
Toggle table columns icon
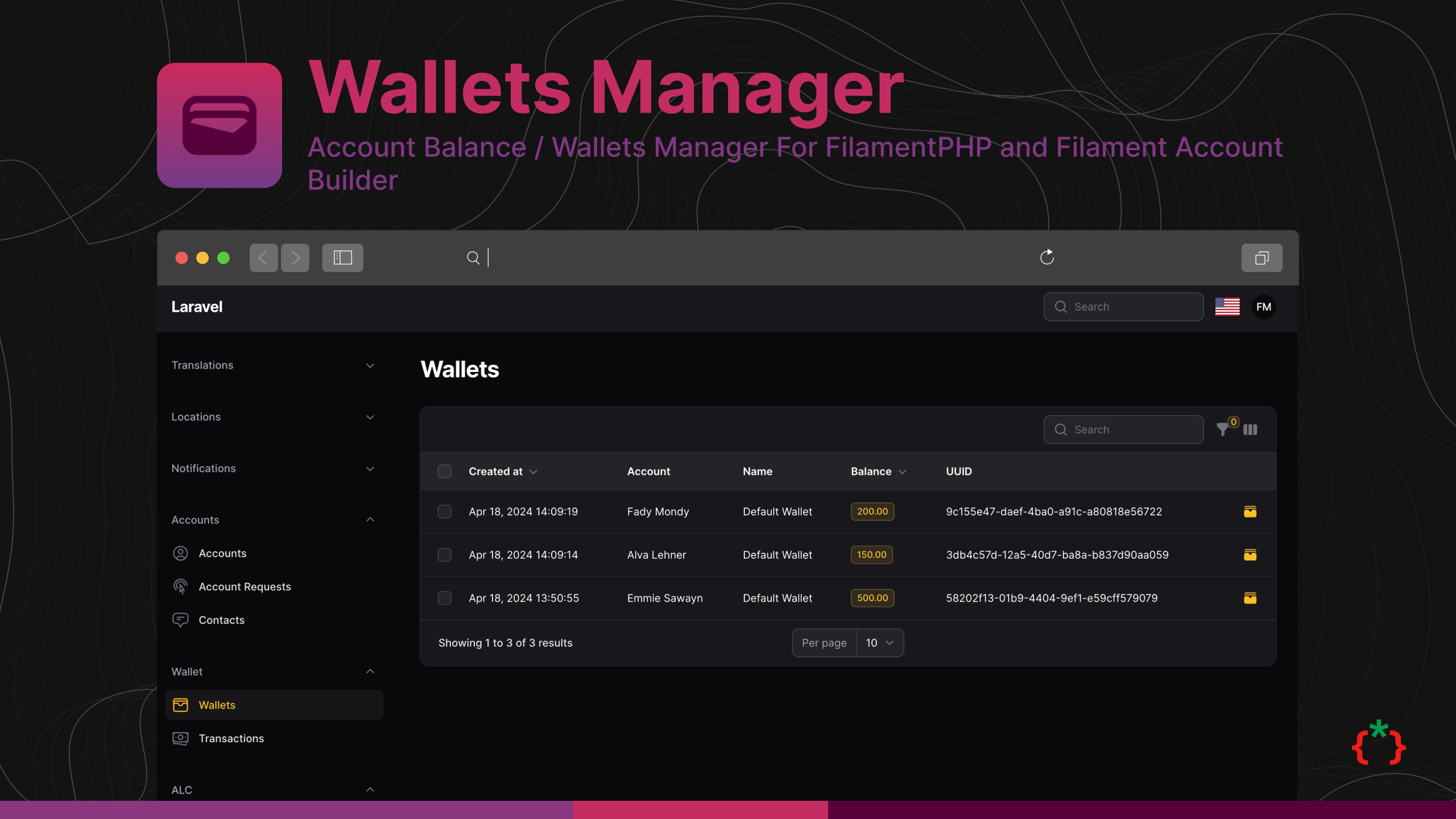pyautogui.click(x=1250, y=429)
